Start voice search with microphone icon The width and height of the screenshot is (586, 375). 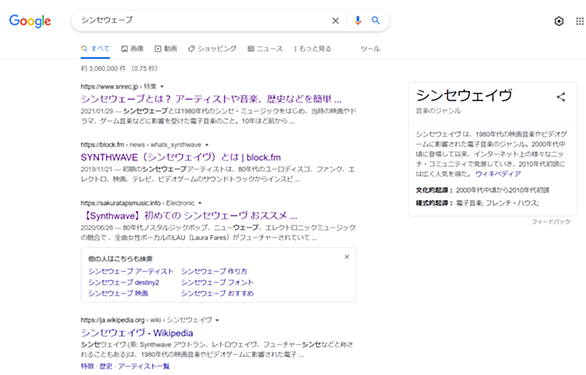click(358, 21)
